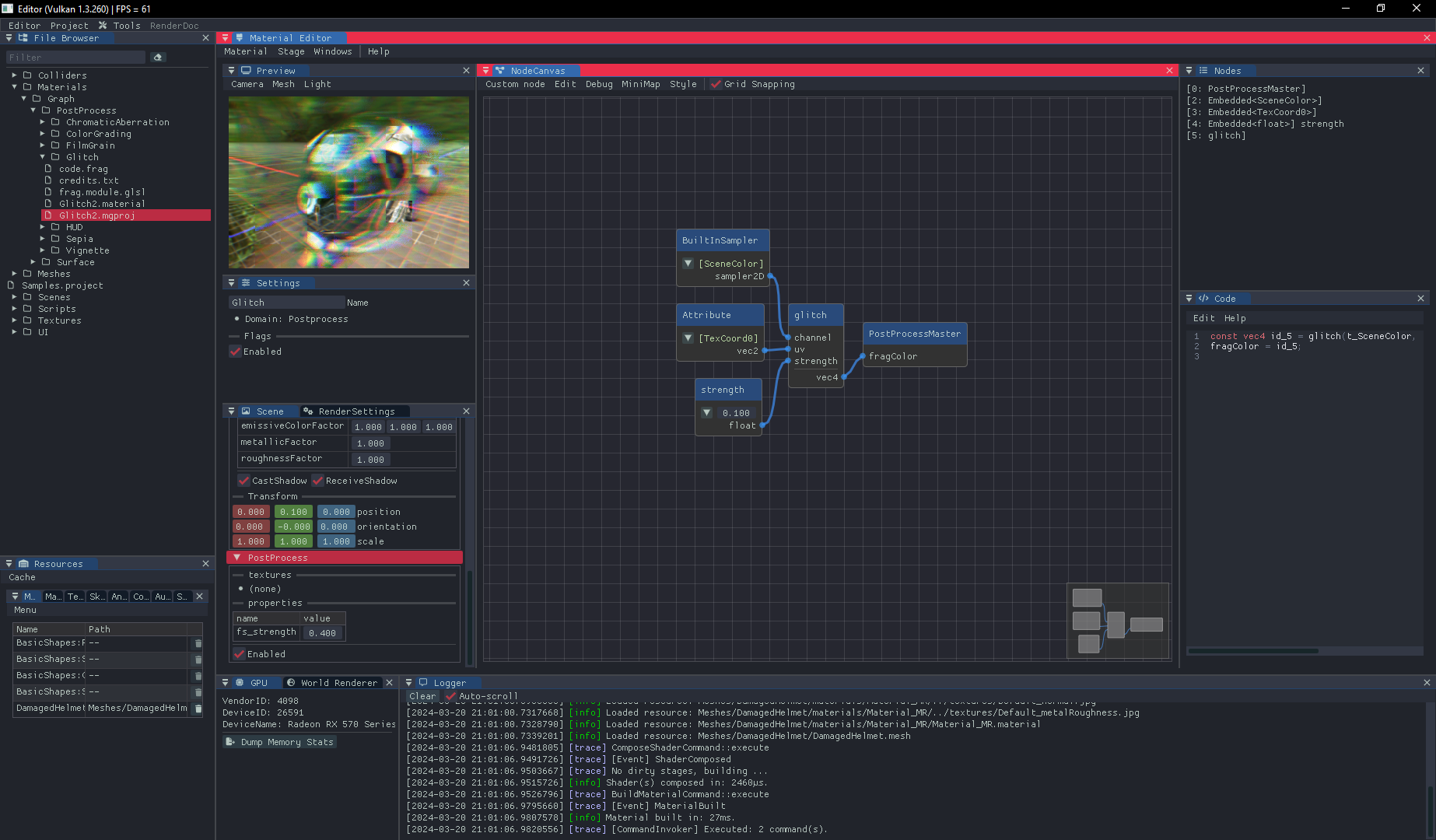Toggle the ReceiveShadow checkbox
This screenshot has width=1436, height=840.
[x=318, y=481]
